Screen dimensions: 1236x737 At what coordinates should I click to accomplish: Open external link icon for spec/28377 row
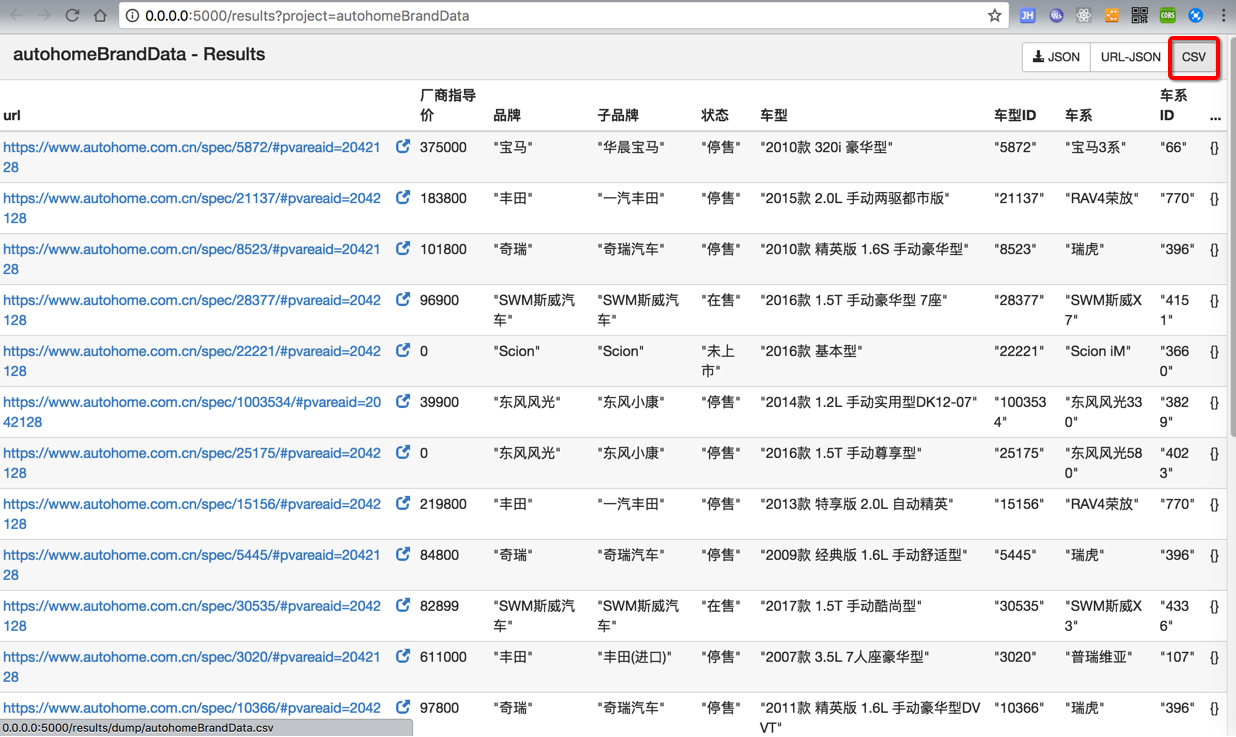403,299
